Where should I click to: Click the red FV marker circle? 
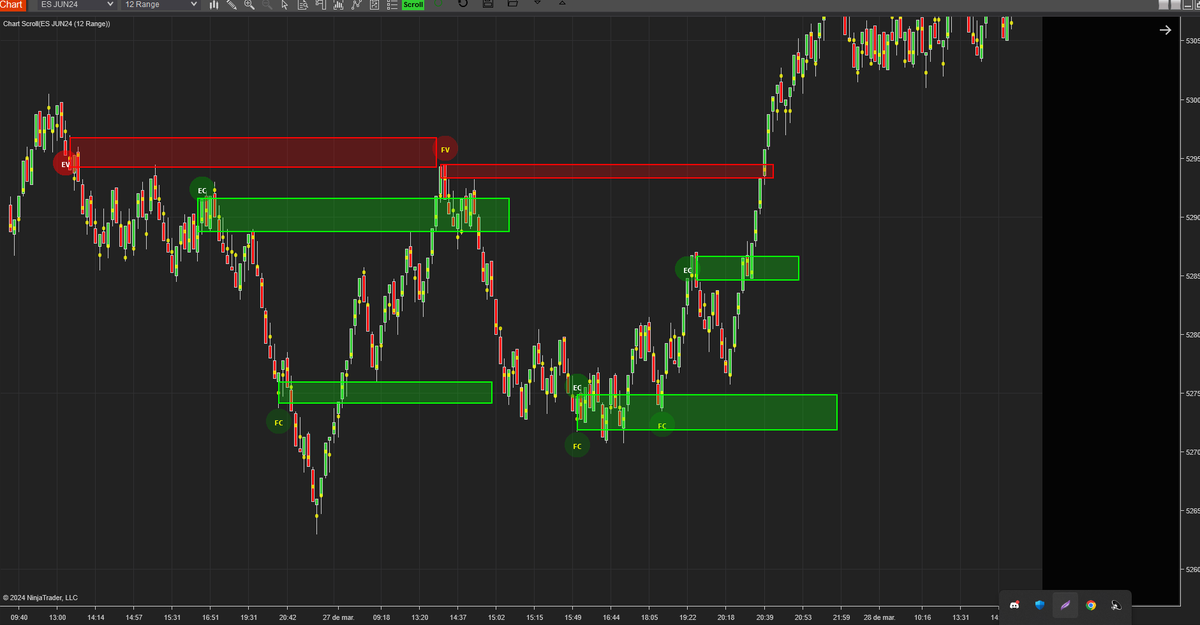coord(445,150)
